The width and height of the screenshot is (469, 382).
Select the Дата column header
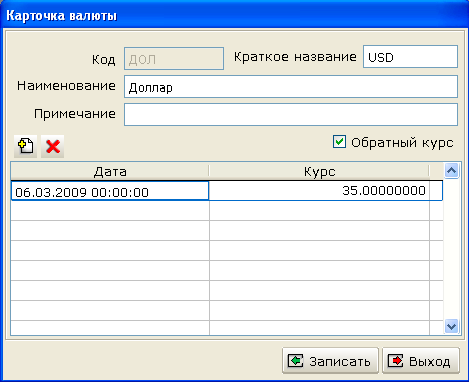click(110, 171)
